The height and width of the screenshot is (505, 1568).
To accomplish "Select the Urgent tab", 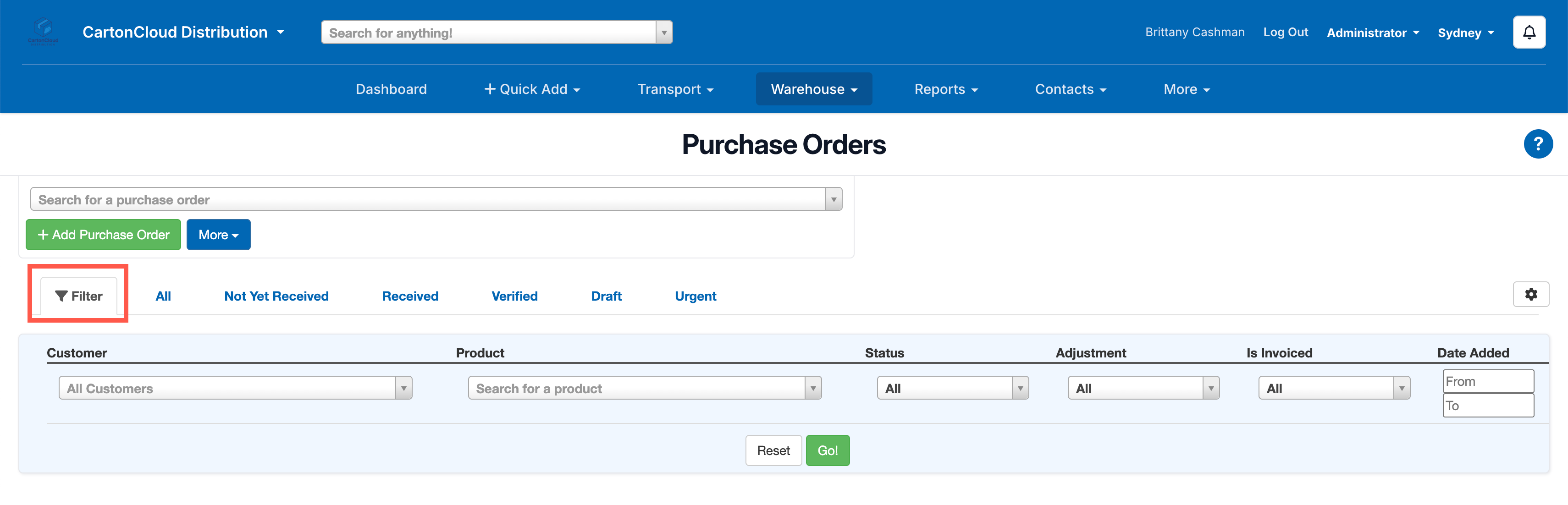I will [x=695, y=296].
